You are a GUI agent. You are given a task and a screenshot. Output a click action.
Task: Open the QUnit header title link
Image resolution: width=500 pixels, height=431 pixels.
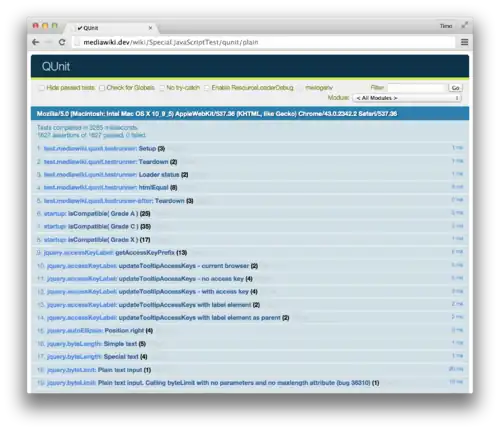[x=56, y=66]
